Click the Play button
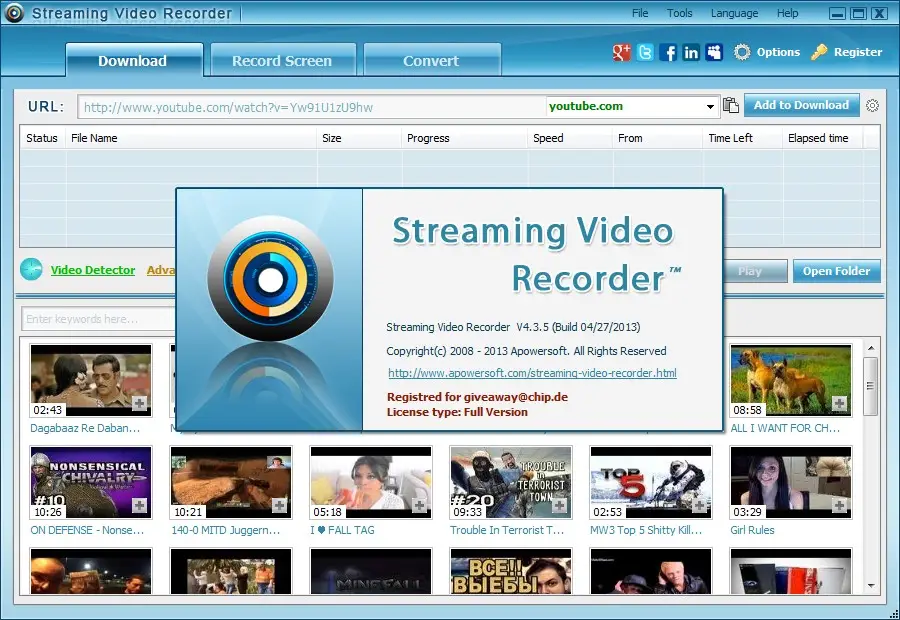The image size is (900, 620). pyautogui.click(x=750, y=271)
